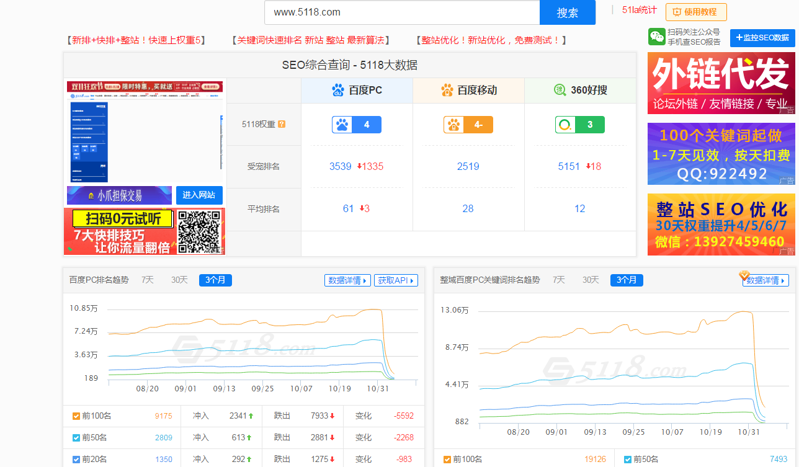The height and width of the screenshot is (467, 799).
Task: Click the Baidu mobile weight badge showing 4-
Action: (468, 124)
